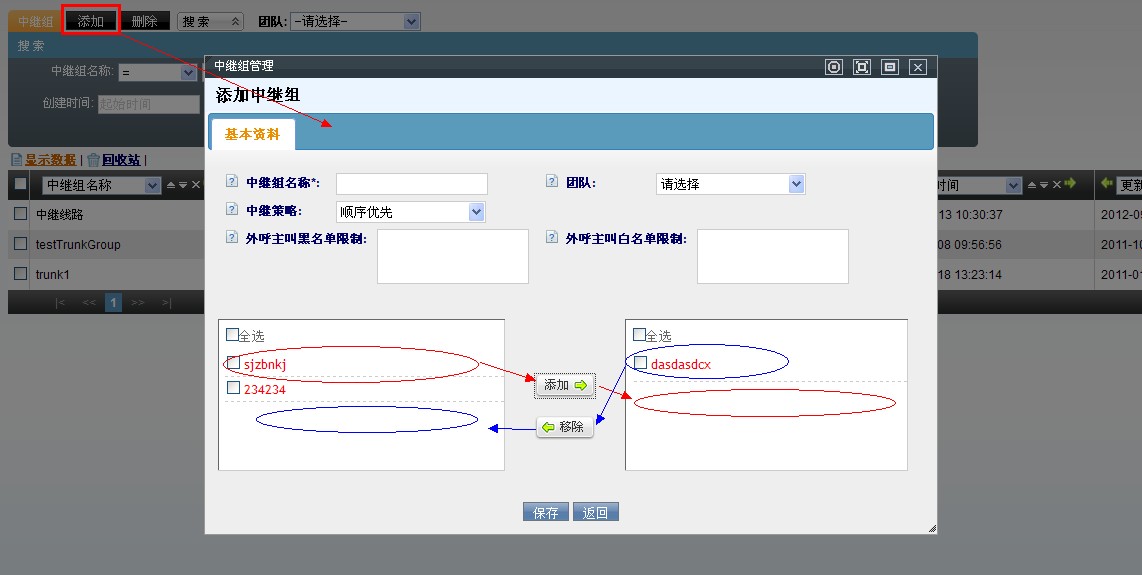Click help icon next to 中继策略
This screenshot has width=1142, height=575.
point(232,209)
